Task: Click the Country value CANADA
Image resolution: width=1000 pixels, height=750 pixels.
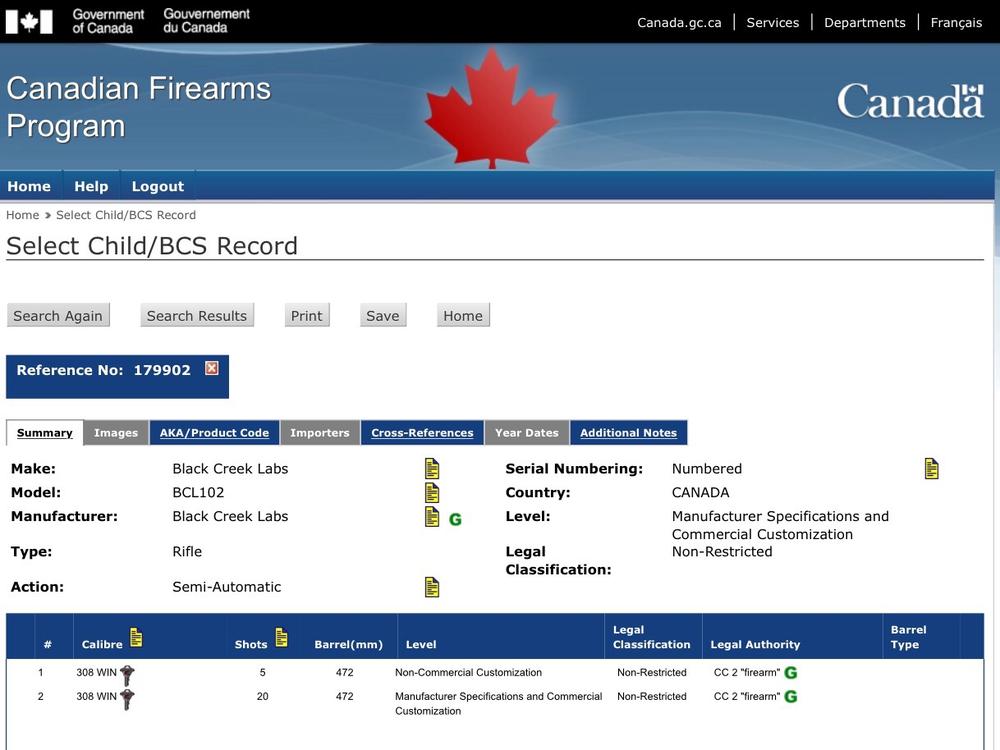Action: click(x=700, y=492)
